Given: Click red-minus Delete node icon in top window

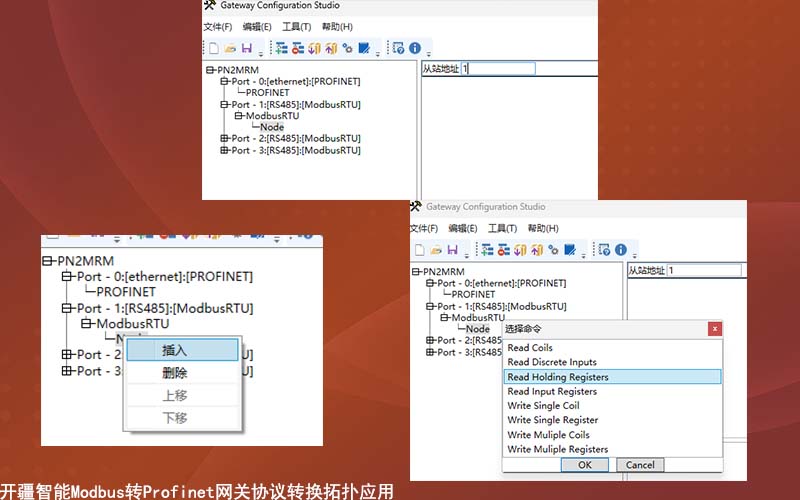Looking at the screenshot, I should click(298, 48).
